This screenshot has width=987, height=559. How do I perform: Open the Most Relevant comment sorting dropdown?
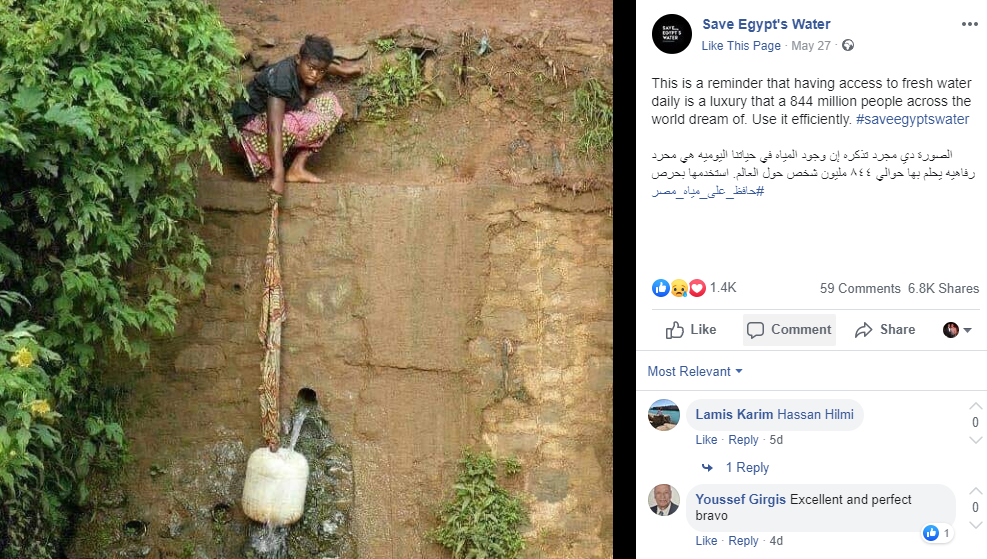pos(695,371)
